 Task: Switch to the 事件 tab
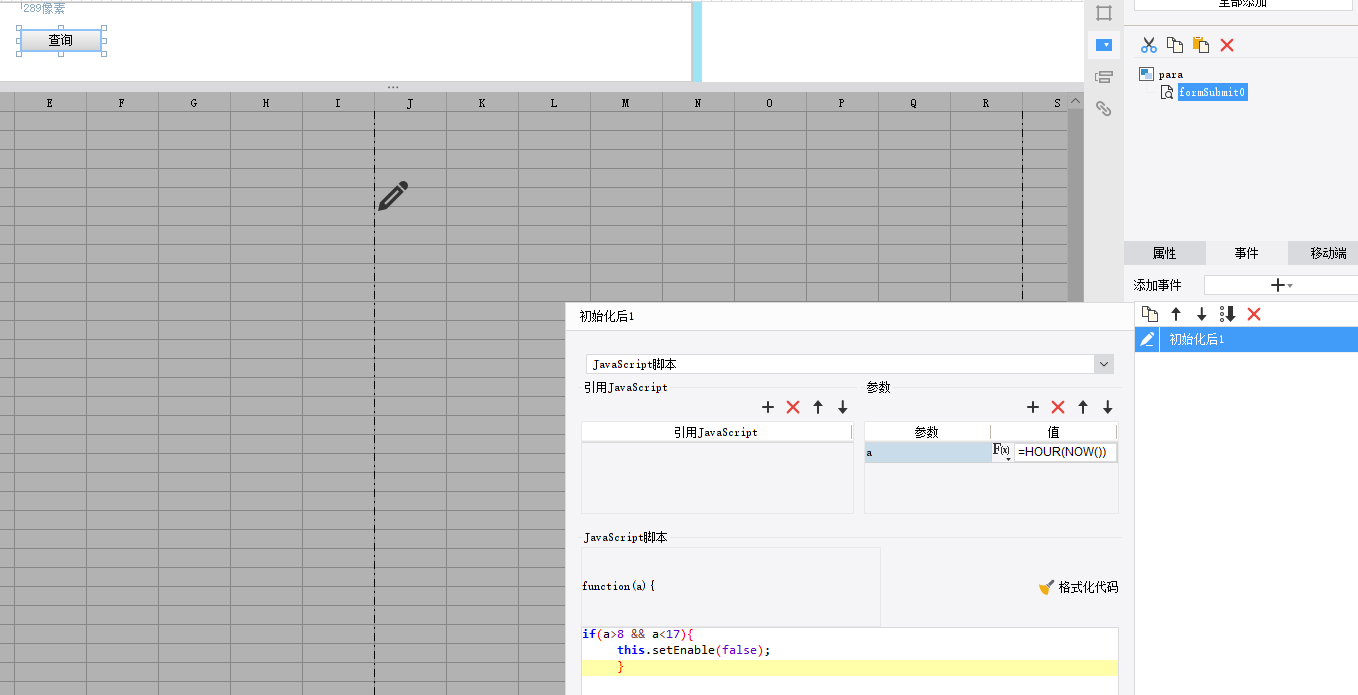point(1246,253)
